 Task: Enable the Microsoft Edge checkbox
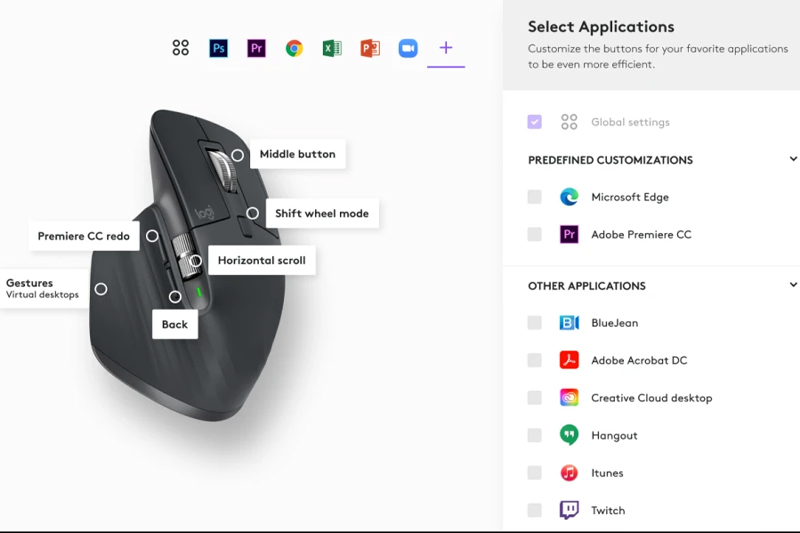click(535, 197)
